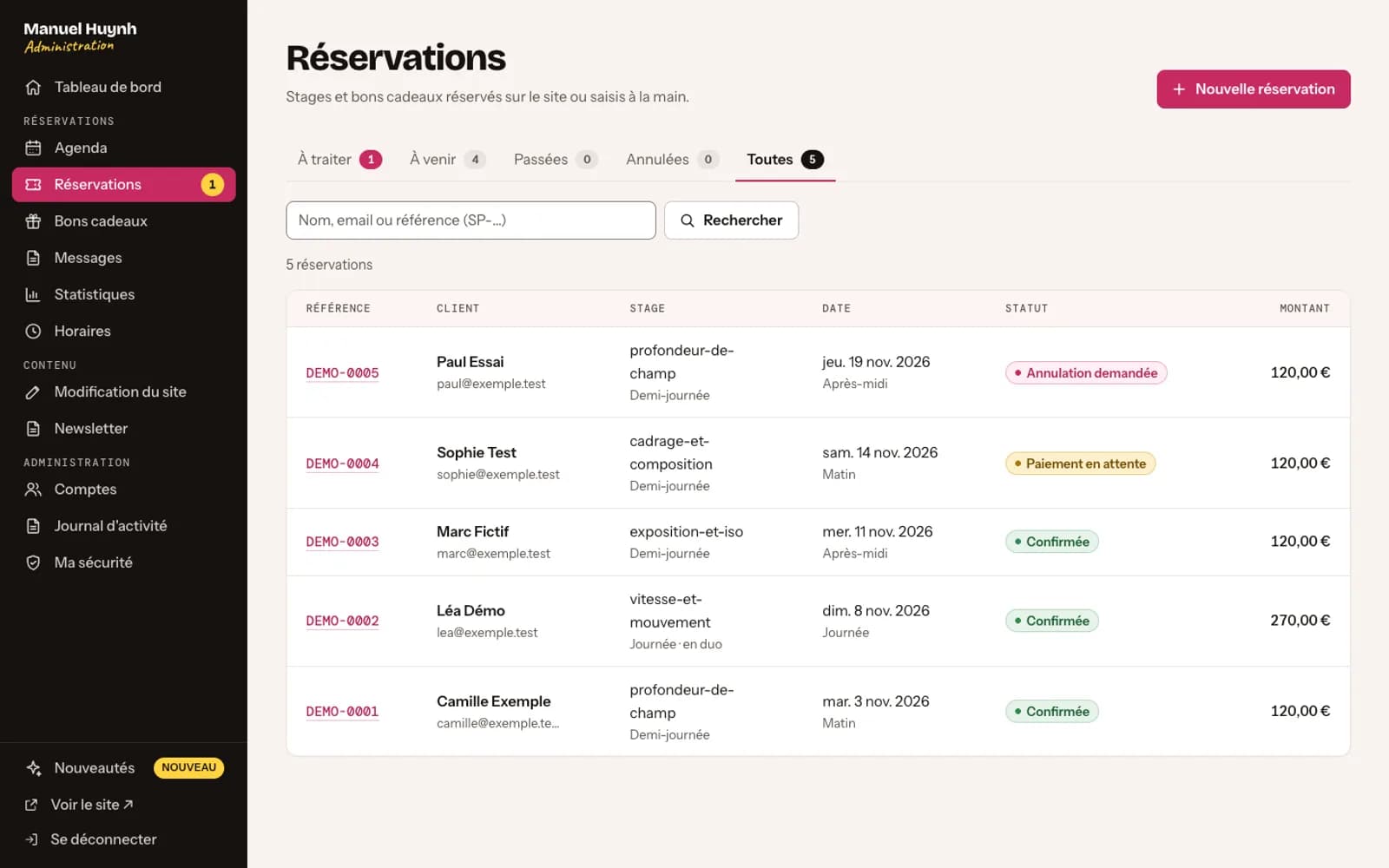This screenshot has height=868, width=1389.
Task: Click the 270,00 € amount
Action: click(x=1300, y=621)
